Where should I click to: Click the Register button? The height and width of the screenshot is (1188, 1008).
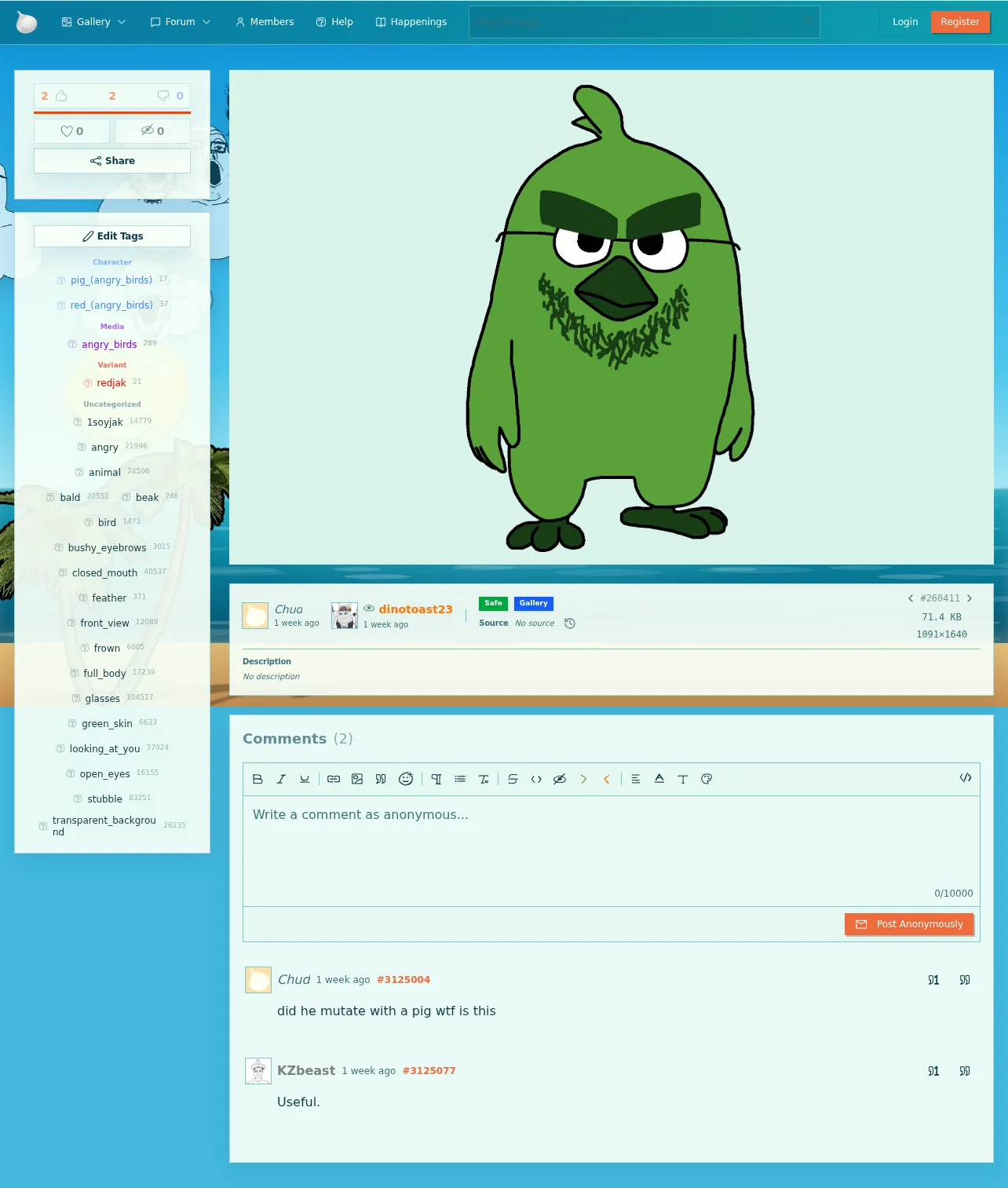coord(960,22)
